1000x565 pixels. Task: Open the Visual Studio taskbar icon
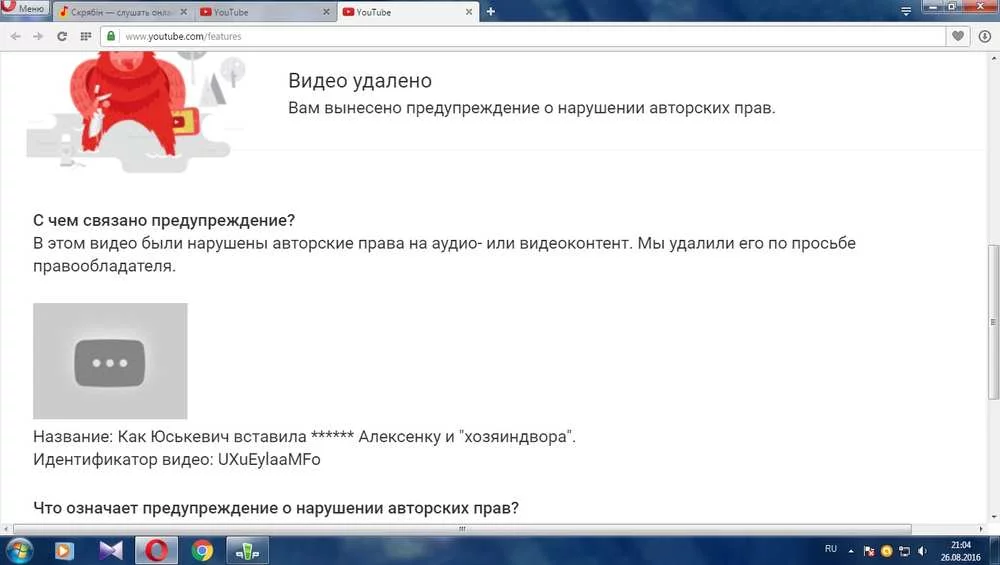(110, 550)
